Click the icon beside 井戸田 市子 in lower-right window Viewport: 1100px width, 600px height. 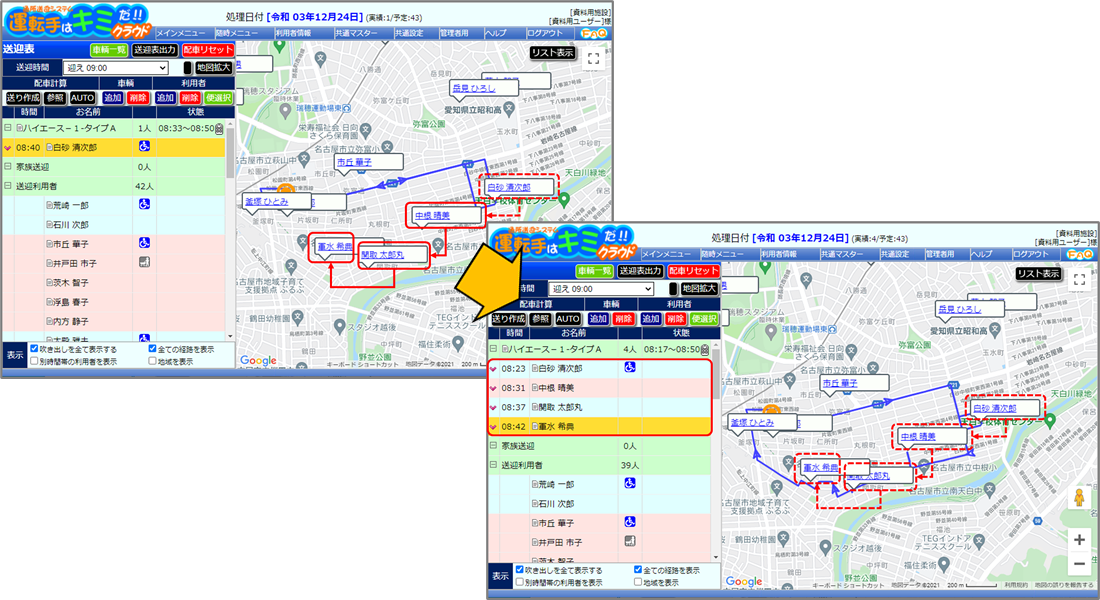(x=629, y=541)
